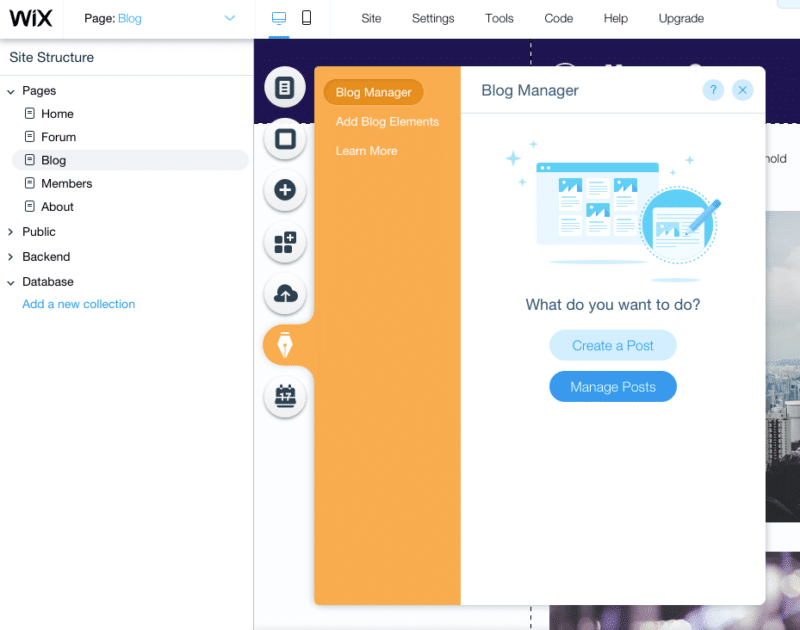Open the Help menu

click(x=616, y=18)
